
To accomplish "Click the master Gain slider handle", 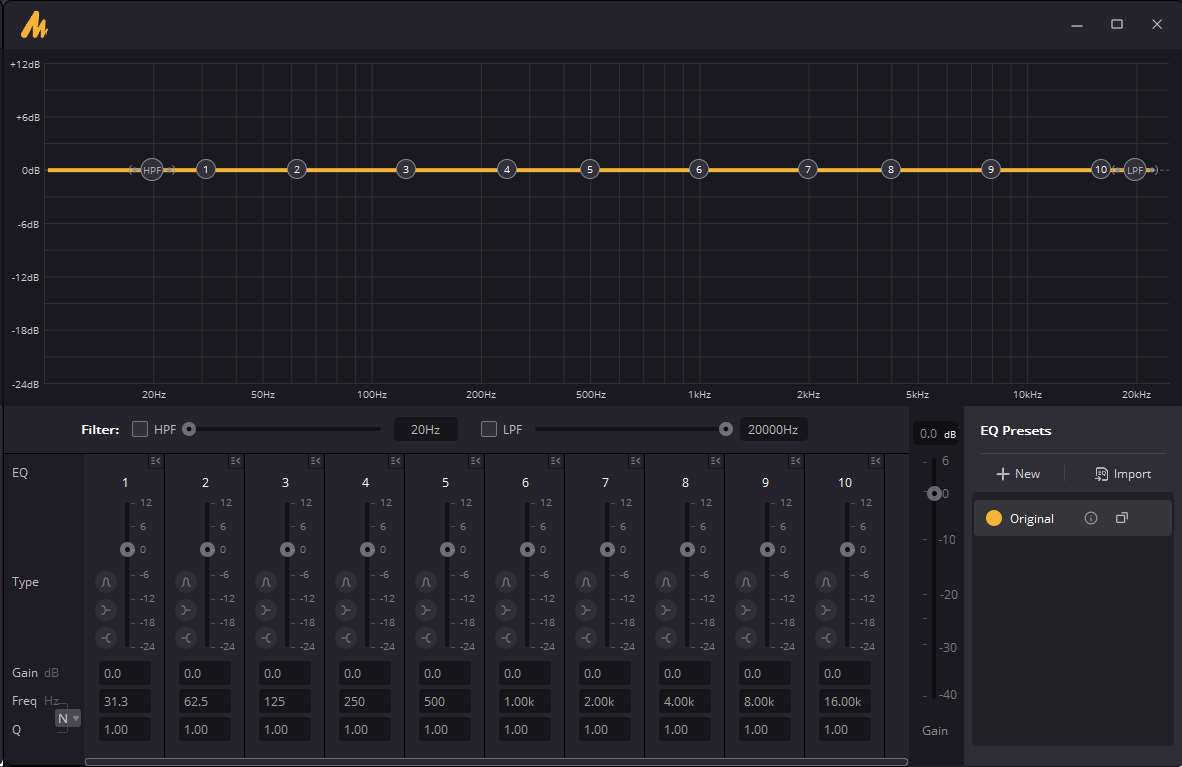I will [934, 493].
